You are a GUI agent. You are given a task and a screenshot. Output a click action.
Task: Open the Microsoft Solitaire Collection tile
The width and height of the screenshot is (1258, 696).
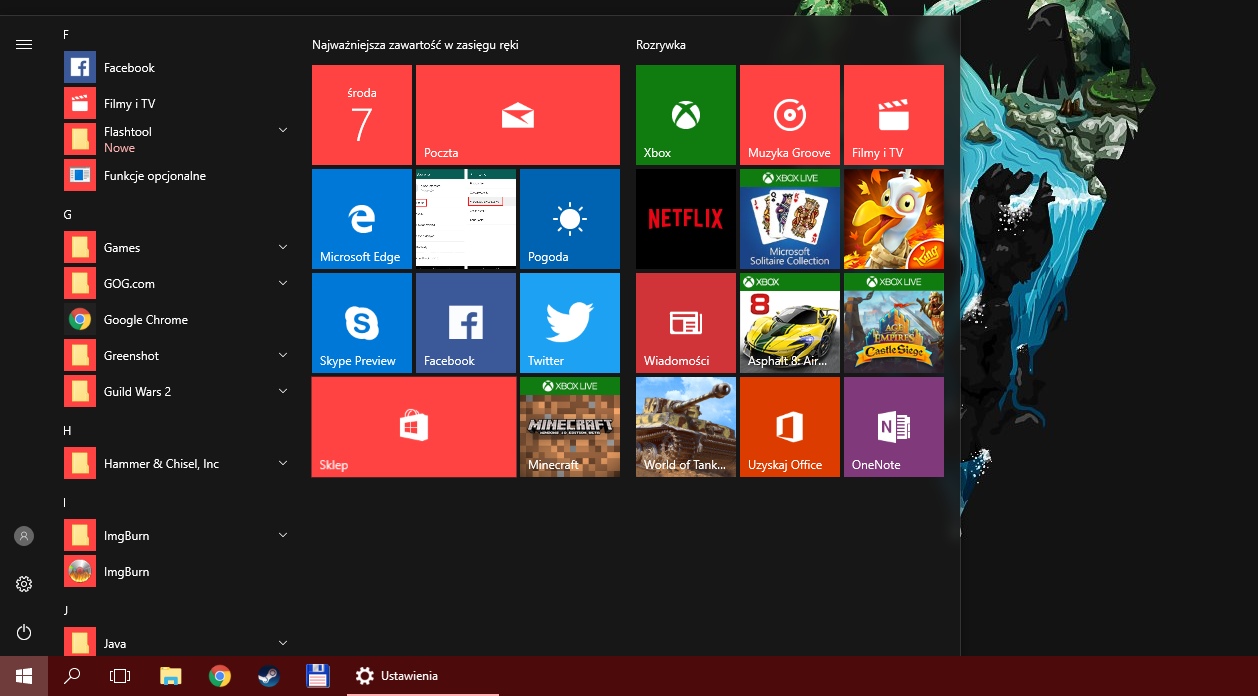[790, 219]
